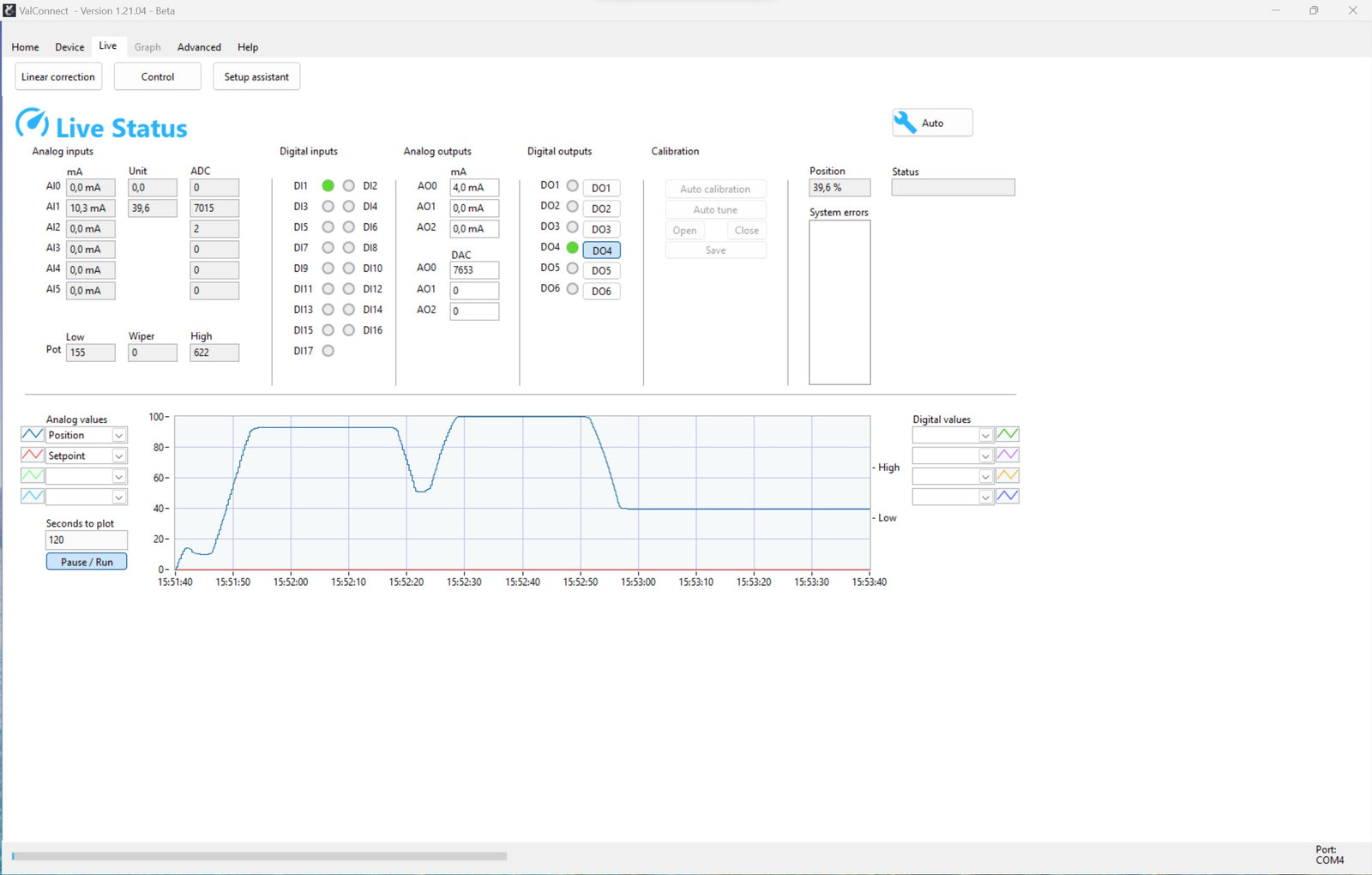This screenshot has height=875, width=1372.
Task: Expand the Position analog value dropdown
Action: tap(119, 436)
